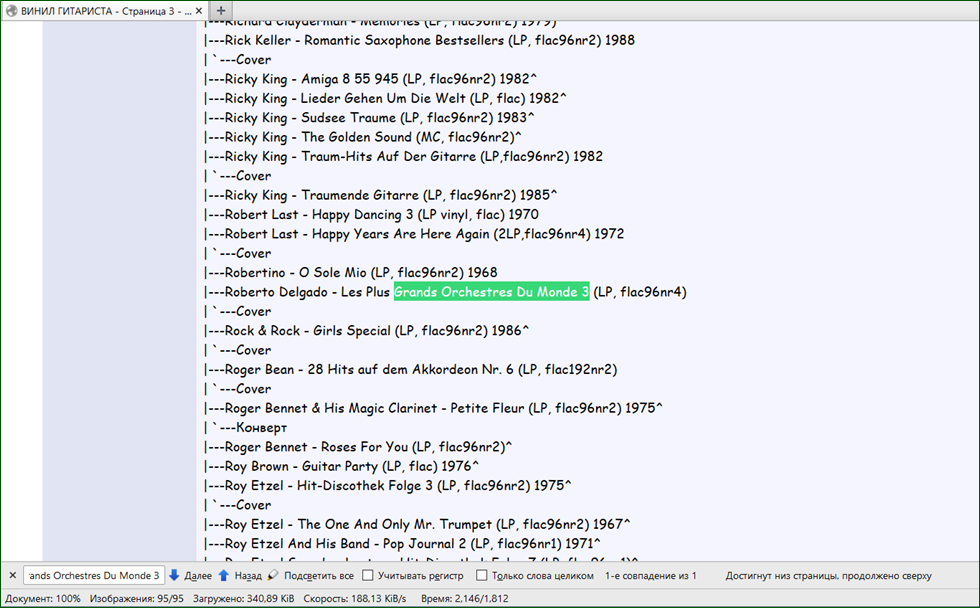Click Ricky King - Amiga 8 55 945 entry
This screenshot has width=980, height=608.
tap(371, 79)
